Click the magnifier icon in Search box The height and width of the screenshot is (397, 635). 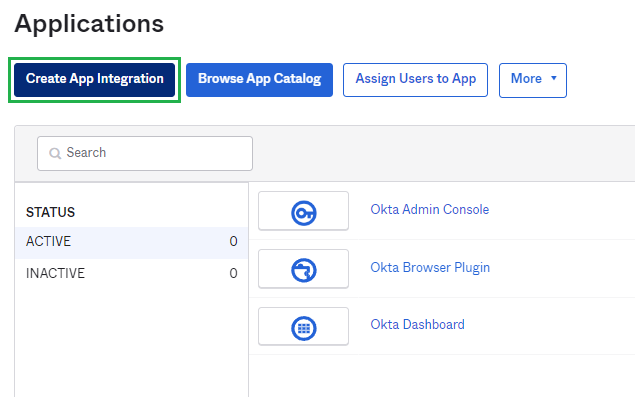tap(55, 153)
